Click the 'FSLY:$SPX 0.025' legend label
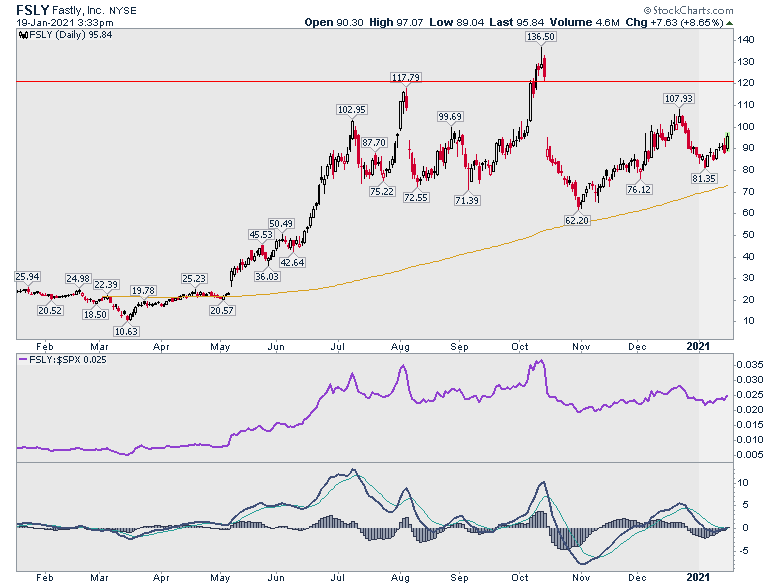 68,360
